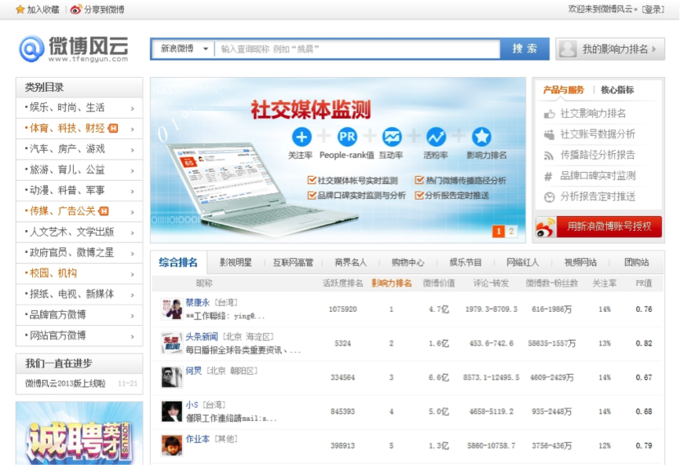This screenshot has width=680, height=465.
Task: Click thumbs-up icon beside 社交影响力排名
Action: coord(549,114)
